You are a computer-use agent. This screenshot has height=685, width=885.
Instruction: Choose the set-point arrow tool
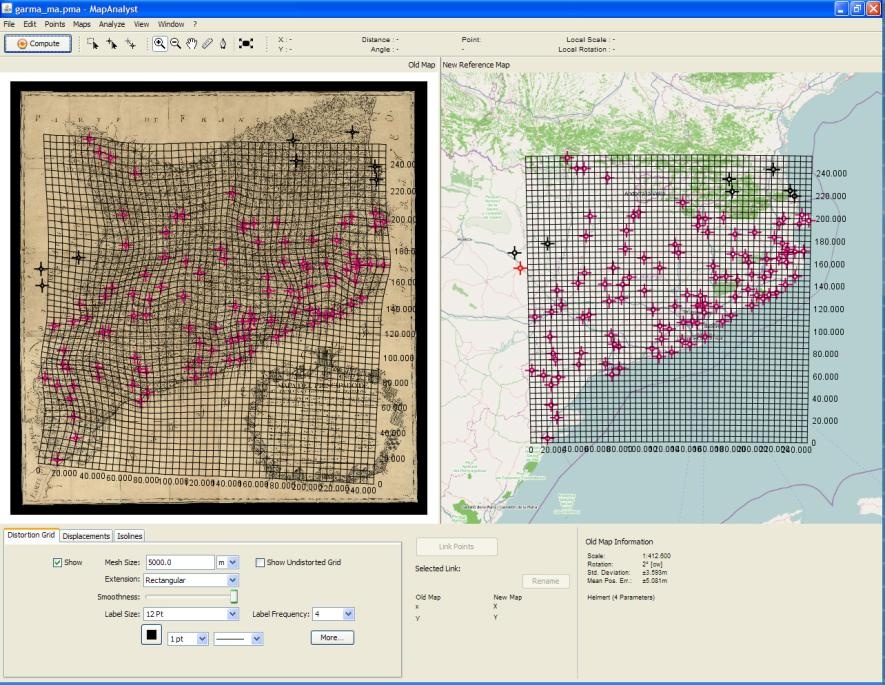(x=112, y=43)
